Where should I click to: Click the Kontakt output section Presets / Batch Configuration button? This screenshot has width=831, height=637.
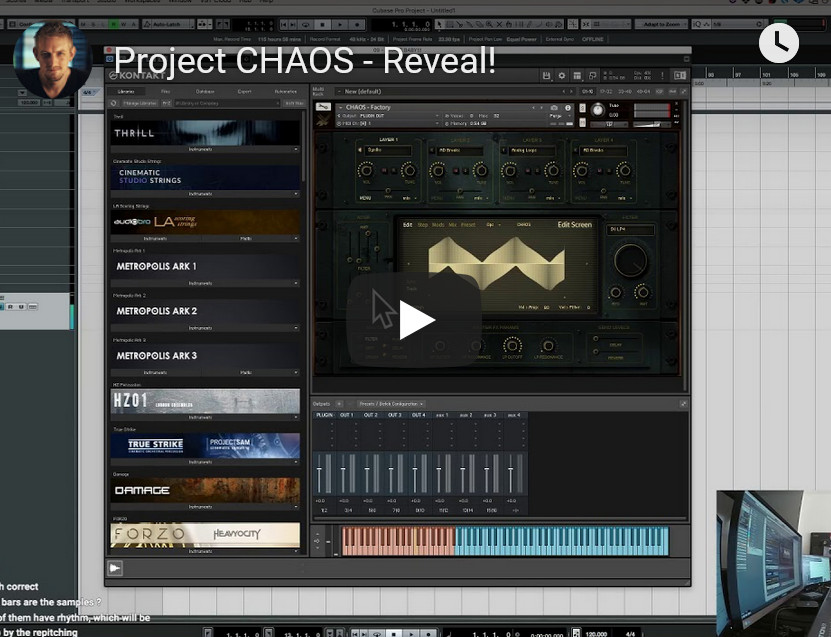[x=391, y=404]
